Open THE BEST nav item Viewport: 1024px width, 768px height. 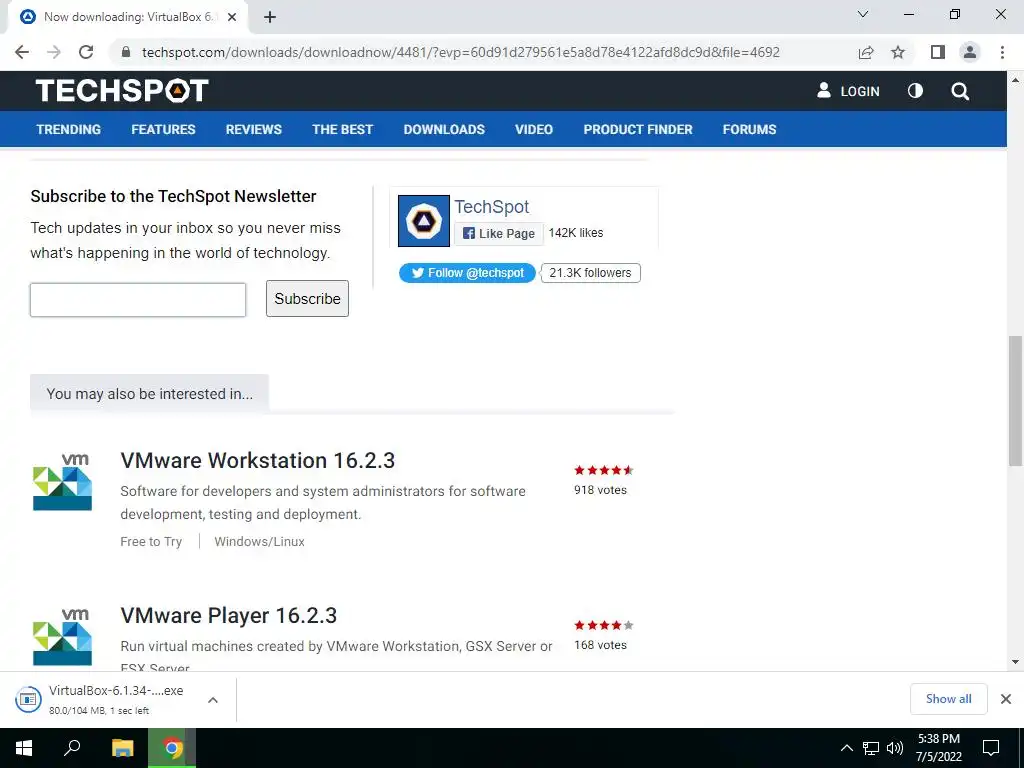point(343,129)
